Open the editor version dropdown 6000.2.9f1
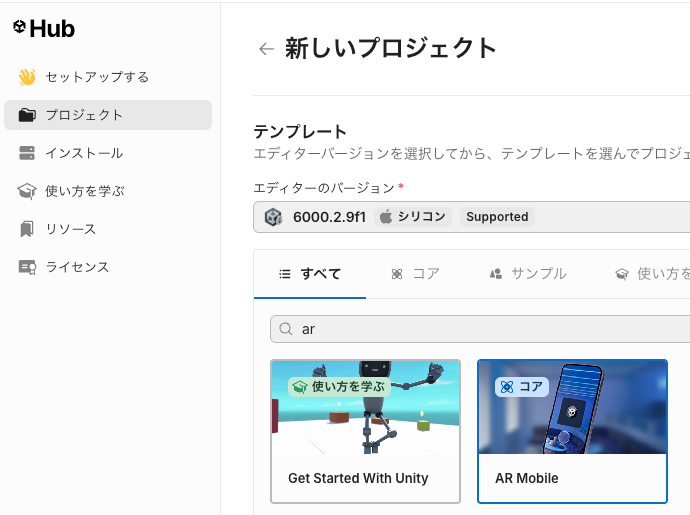This screenshot has height=515, width=690. (x=472, y=217)
